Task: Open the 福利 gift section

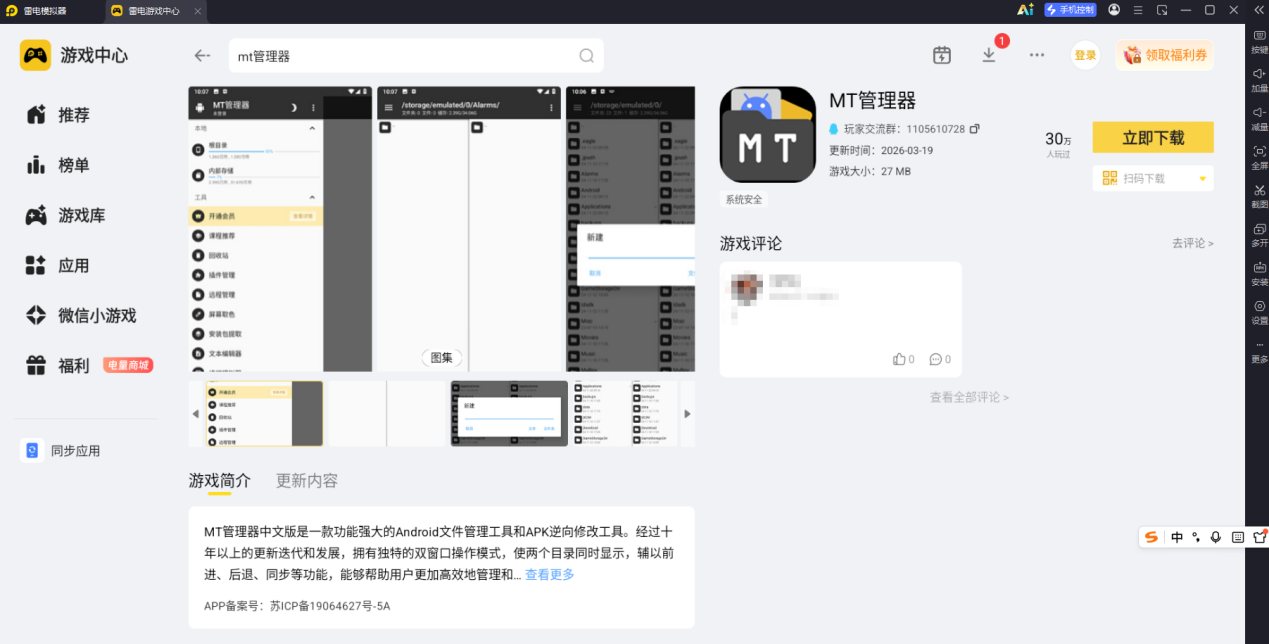Action: tap(57, 365)
